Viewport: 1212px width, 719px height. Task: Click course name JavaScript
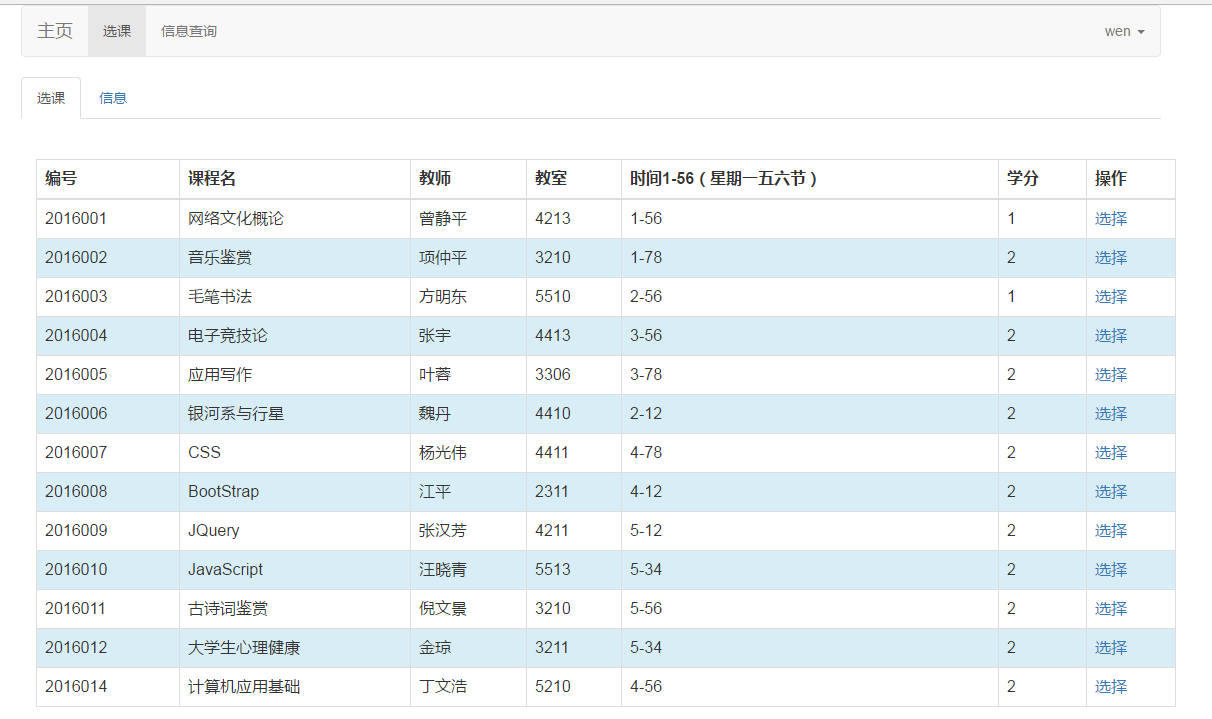[x=226, y=569]
